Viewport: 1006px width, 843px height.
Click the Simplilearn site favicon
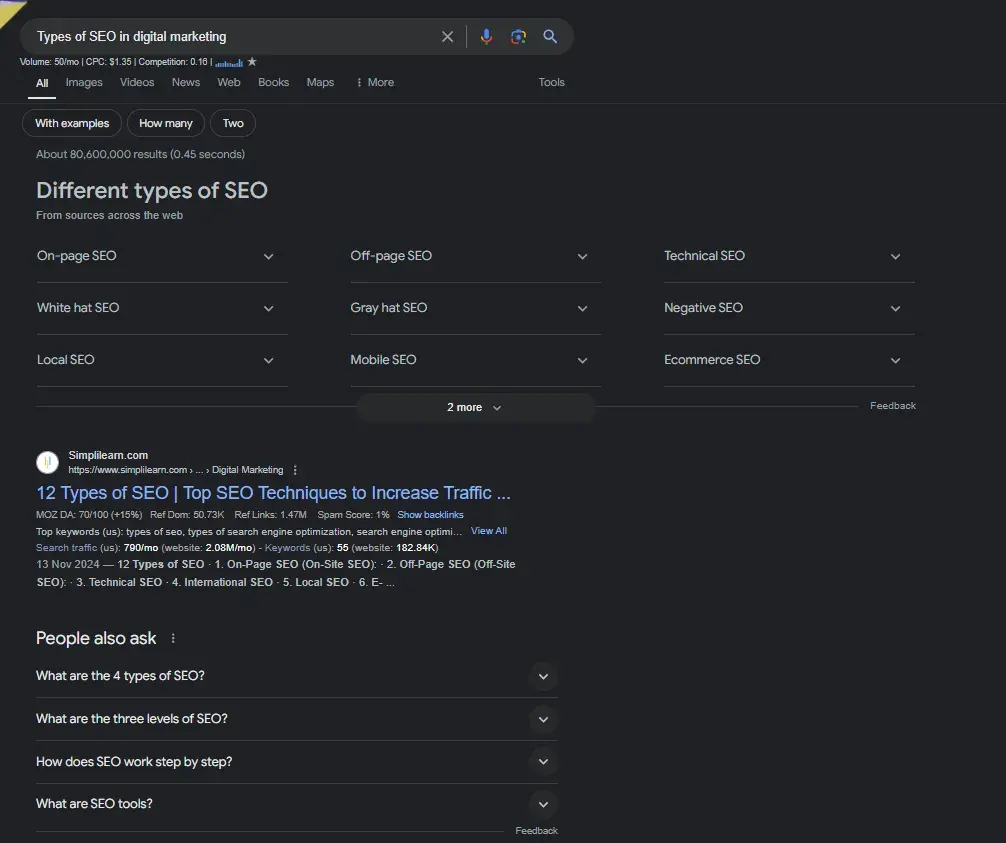click(x=47, y=462)
